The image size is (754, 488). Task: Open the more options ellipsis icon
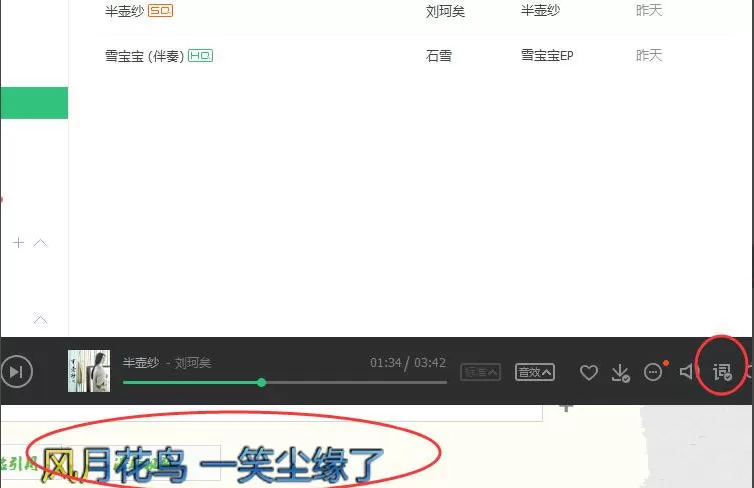coord(653,372)
